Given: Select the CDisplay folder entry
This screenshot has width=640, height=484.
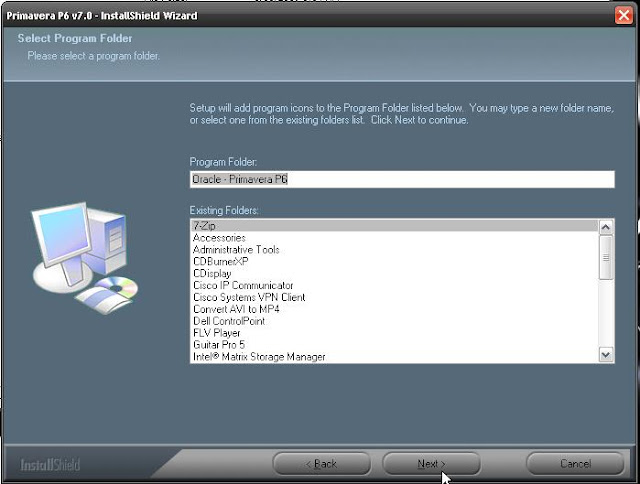Looking at the screenshot, I should [395, 273].
